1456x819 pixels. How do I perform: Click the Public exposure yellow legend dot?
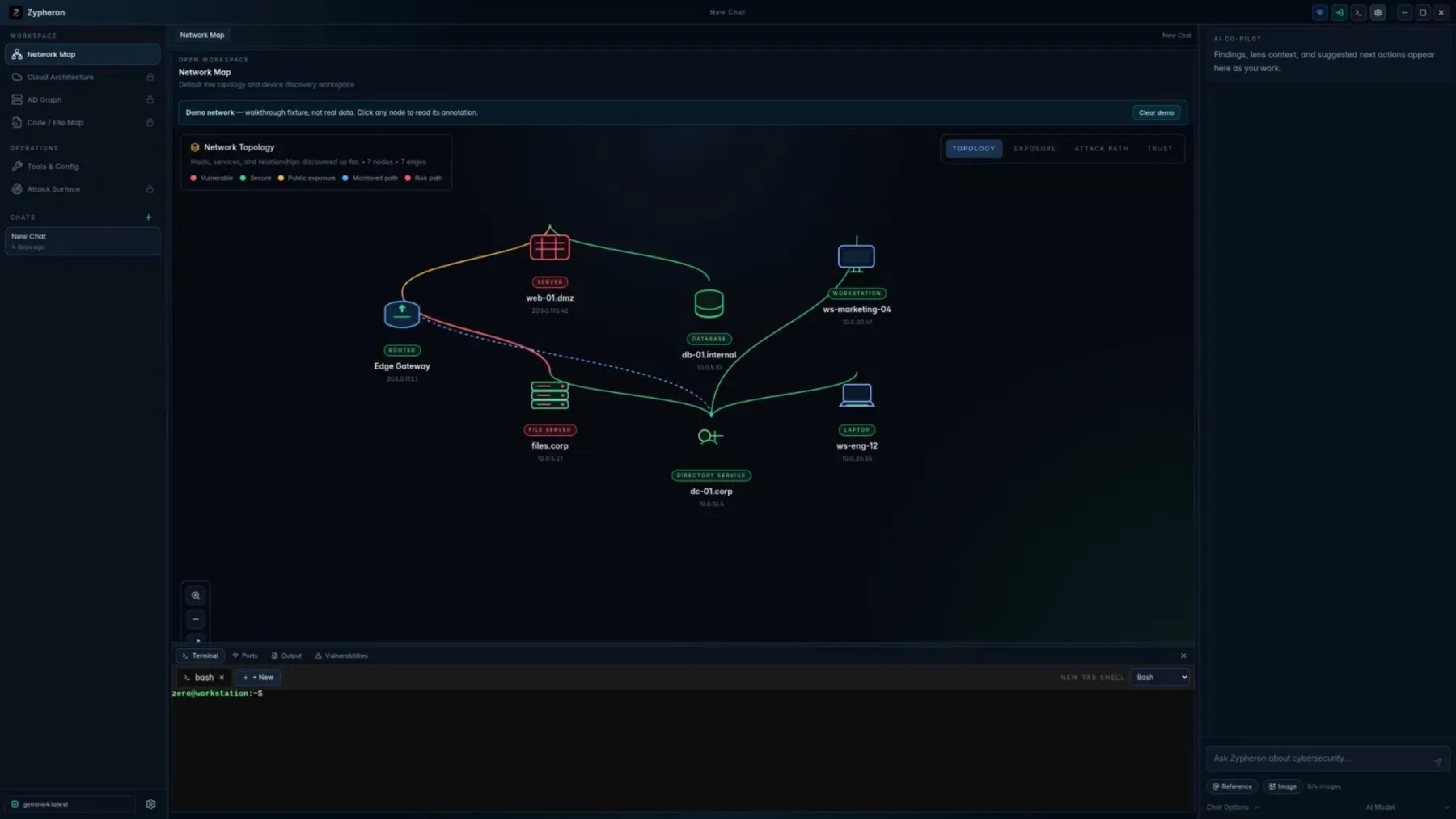(281, 178)
